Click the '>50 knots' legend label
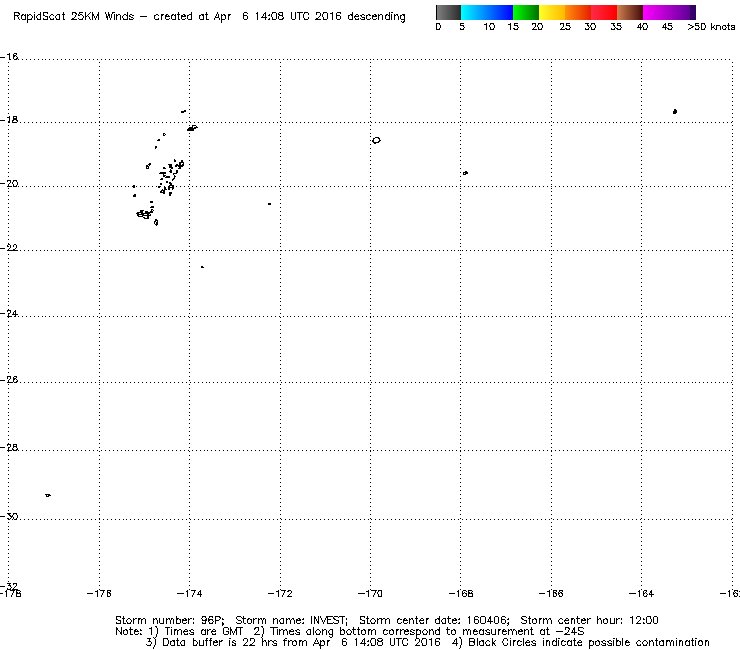Image resolution: width=740 pixels, height=650 pixels. pyautogui.click(x=711, y=27)
